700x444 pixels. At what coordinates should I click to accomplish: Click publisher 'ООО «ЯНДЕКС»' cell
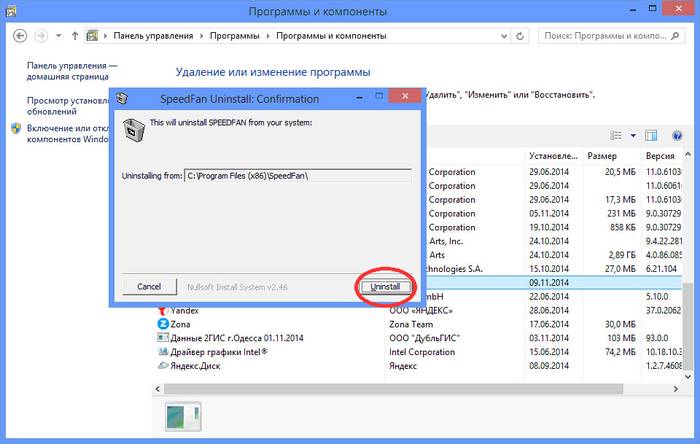pos(421,310)
